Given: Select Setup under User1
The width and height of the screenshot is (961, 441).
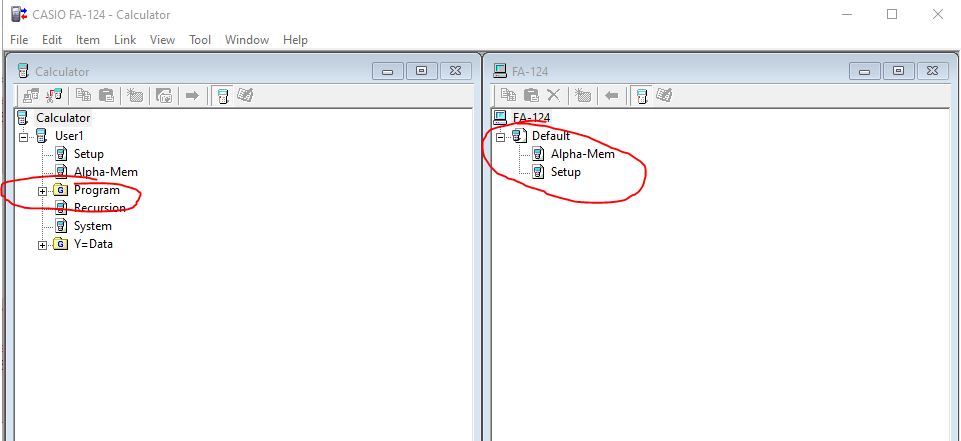Looking at the screenshot, I should pos(89,154).
